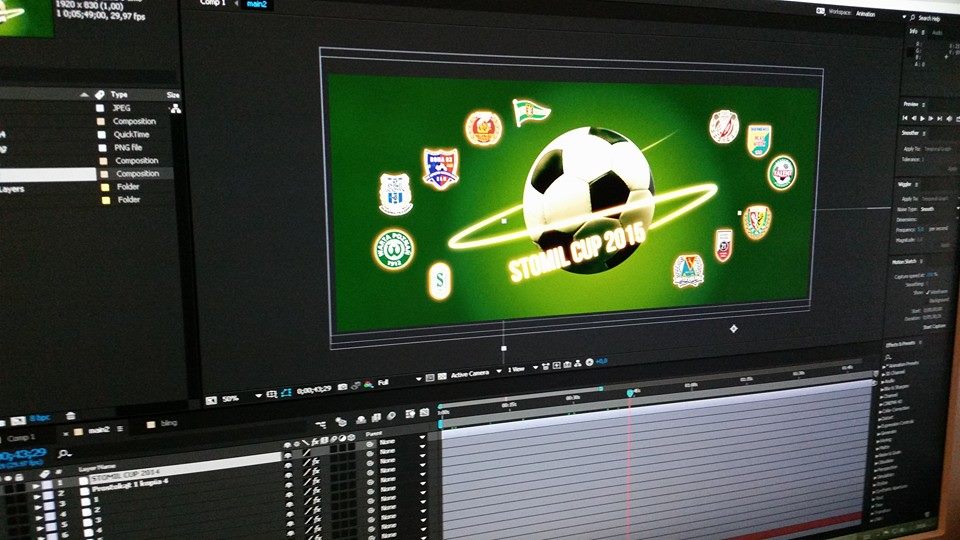This screenshot has width=960, height=540.
Task: Take a snapshot with the camera icon
Action: pos(343,387)
